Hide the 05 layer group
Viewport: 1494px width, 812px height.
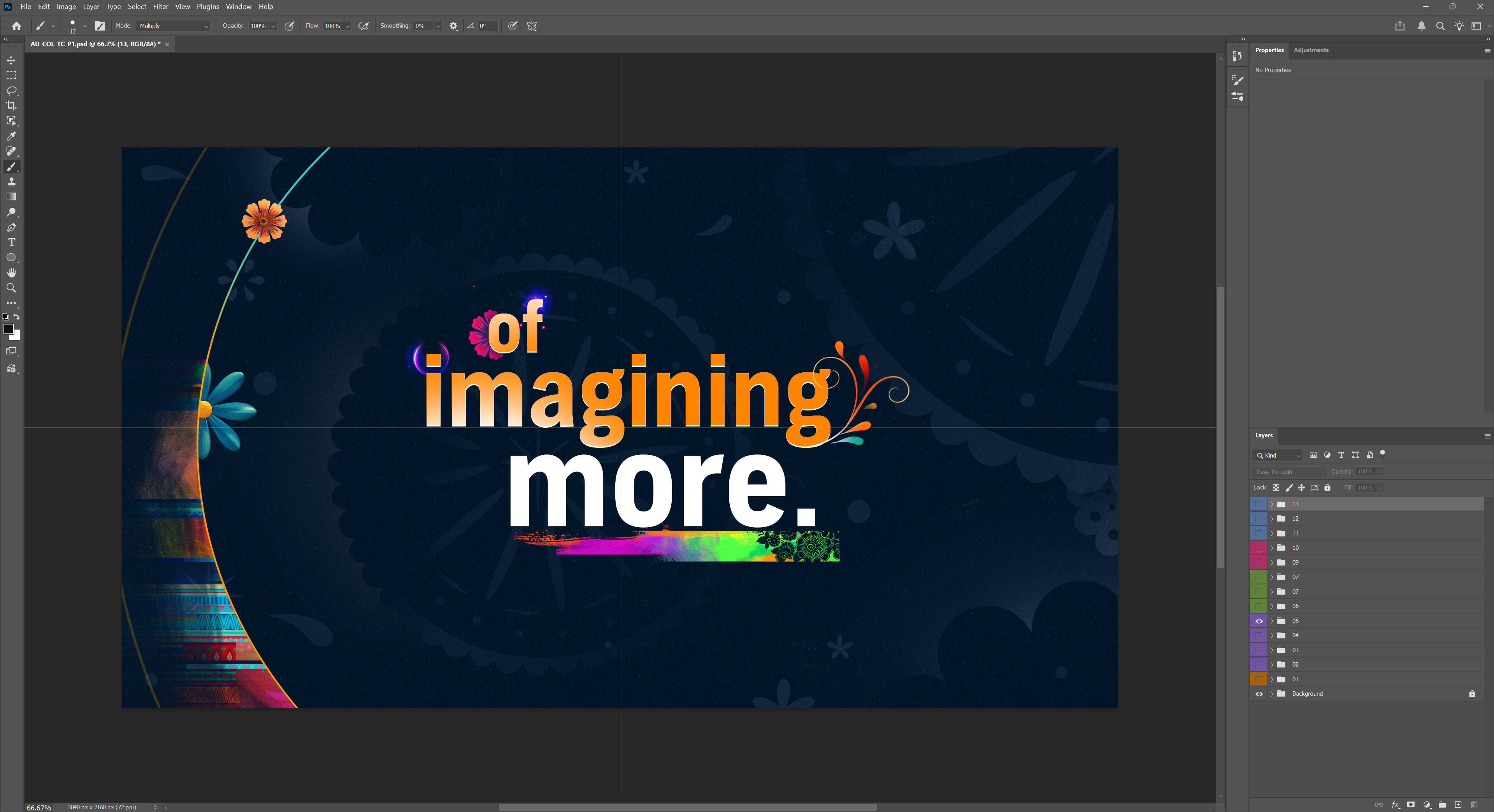pyautogui.click(x=1259, y=621)
